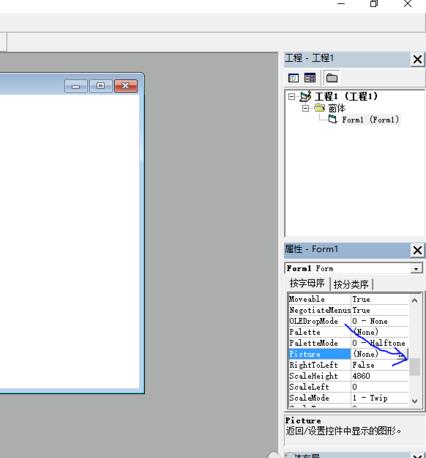Click the Form1 window's red close button
The height and width of the screenshot is (458, 426).
126,86
